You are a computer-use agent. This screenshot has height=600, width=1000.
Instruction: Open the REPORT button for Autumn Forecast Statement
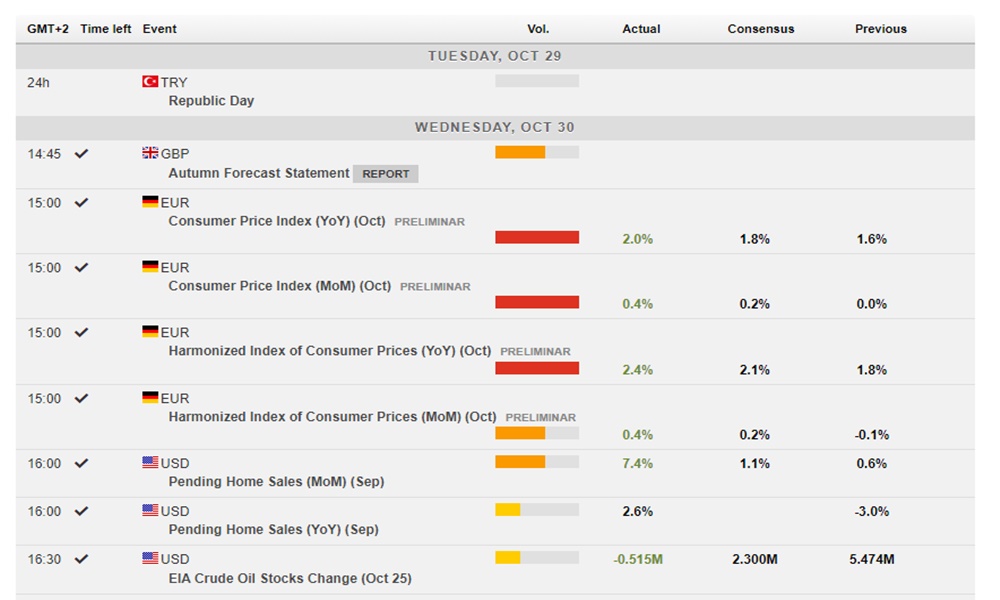point(385,174)
